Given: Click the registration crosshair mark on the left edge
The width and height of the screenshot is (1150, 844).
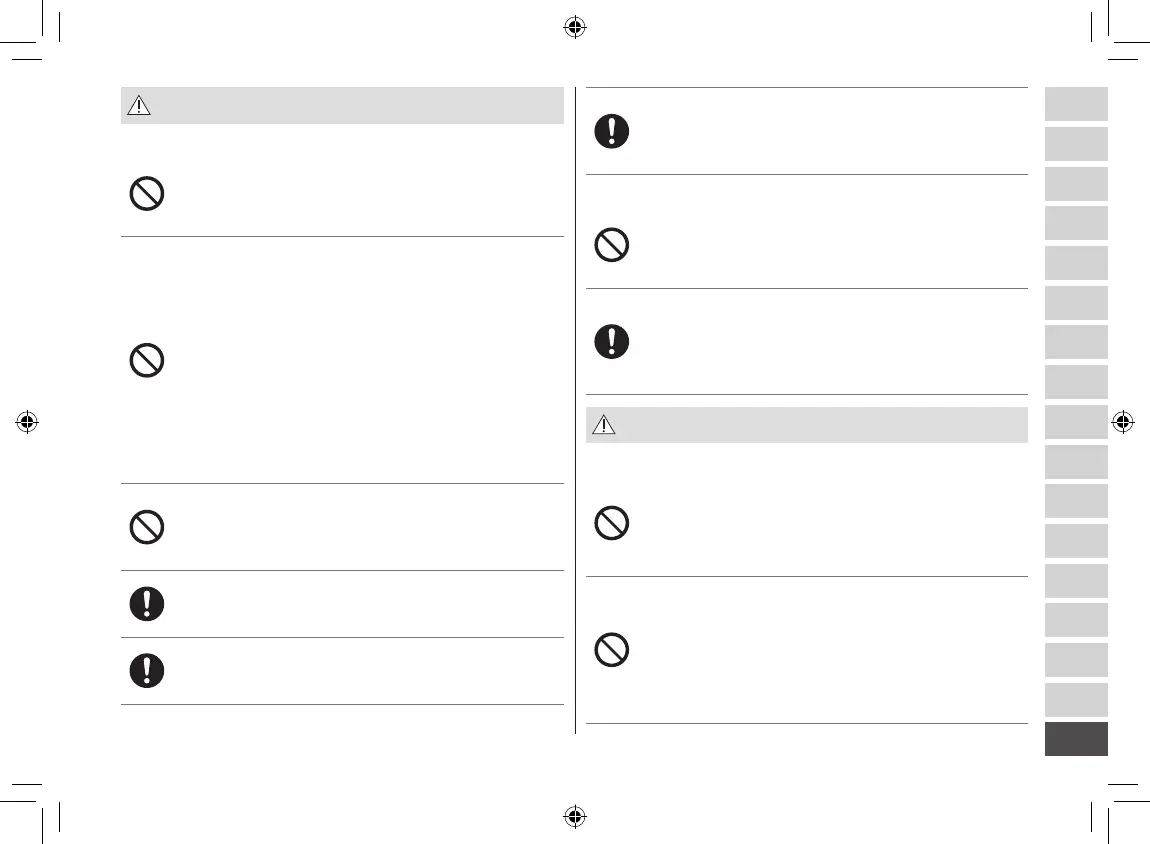Looking at the screenshot, I should 28,422.
